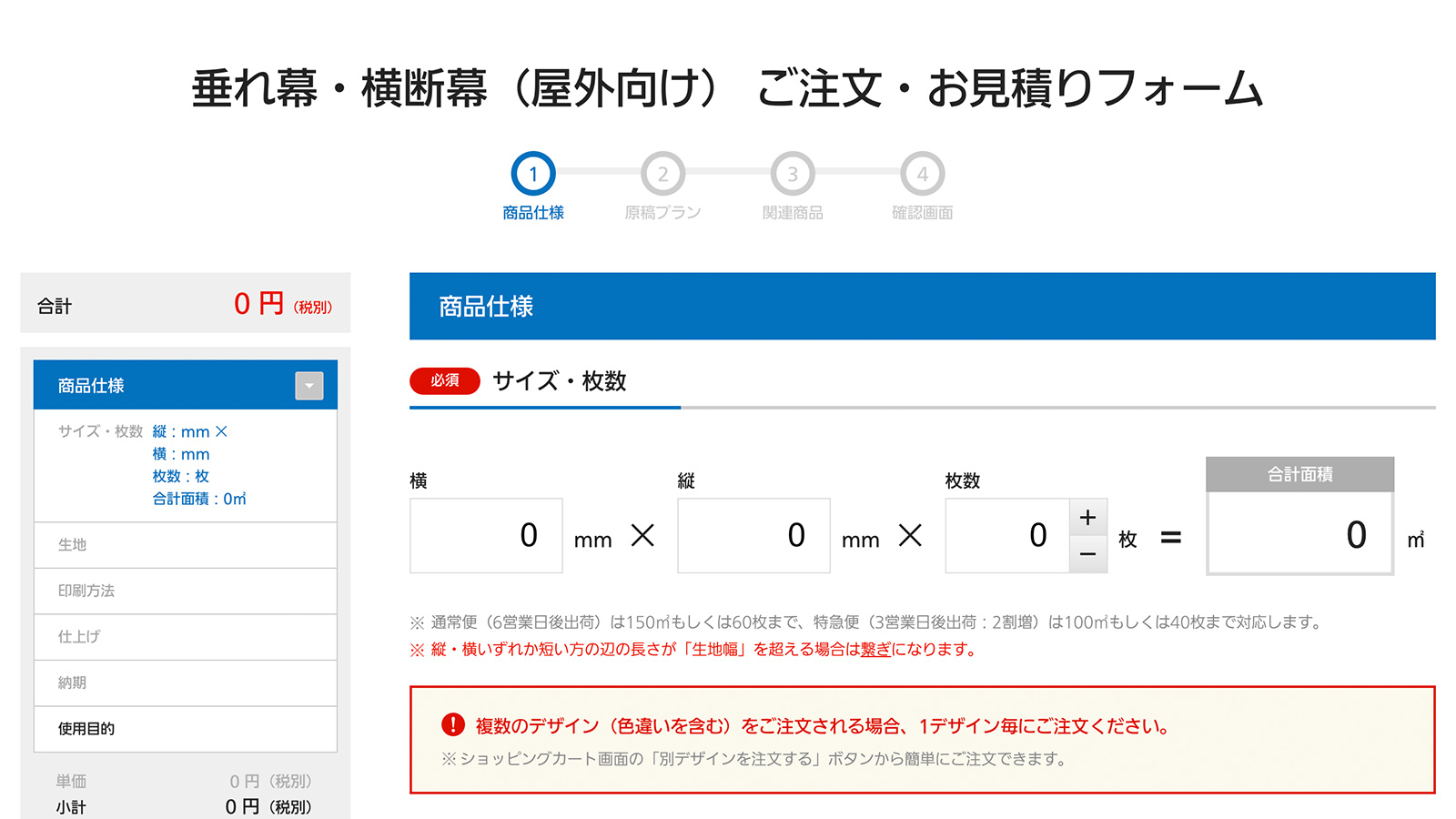Click the 縦 height input field

click(753, 535)
